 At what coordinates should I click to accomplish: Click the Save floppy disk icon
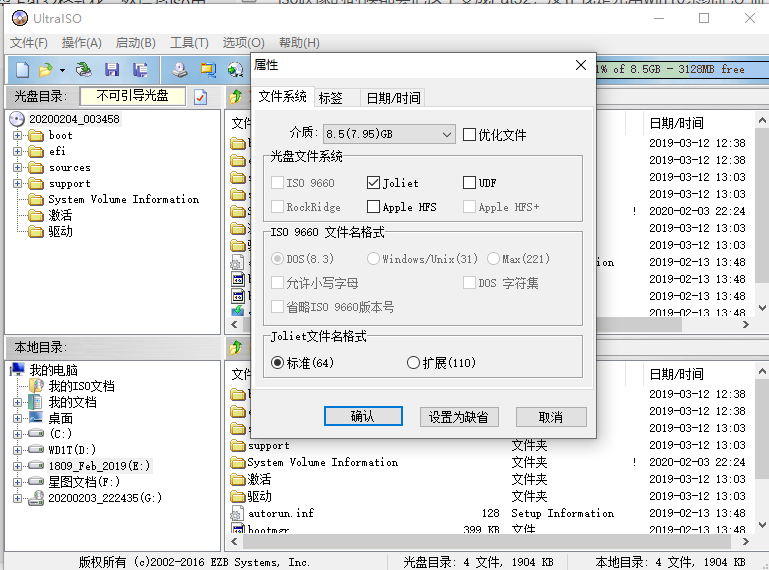tap(112, 70)
